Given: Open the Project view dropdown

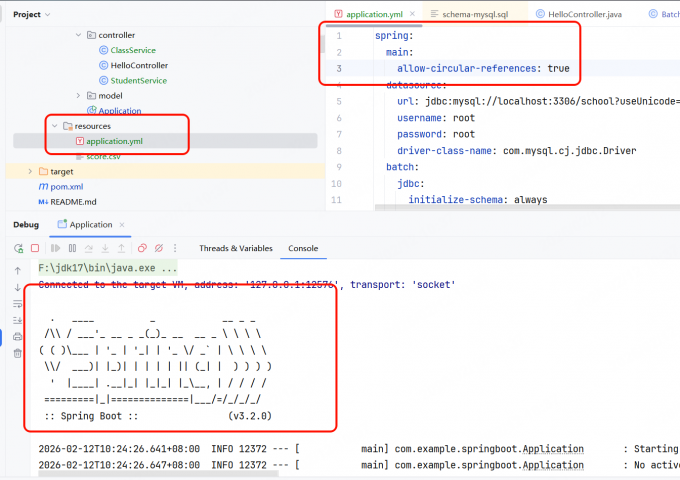Looking at the screenshot, I should 48,14.
